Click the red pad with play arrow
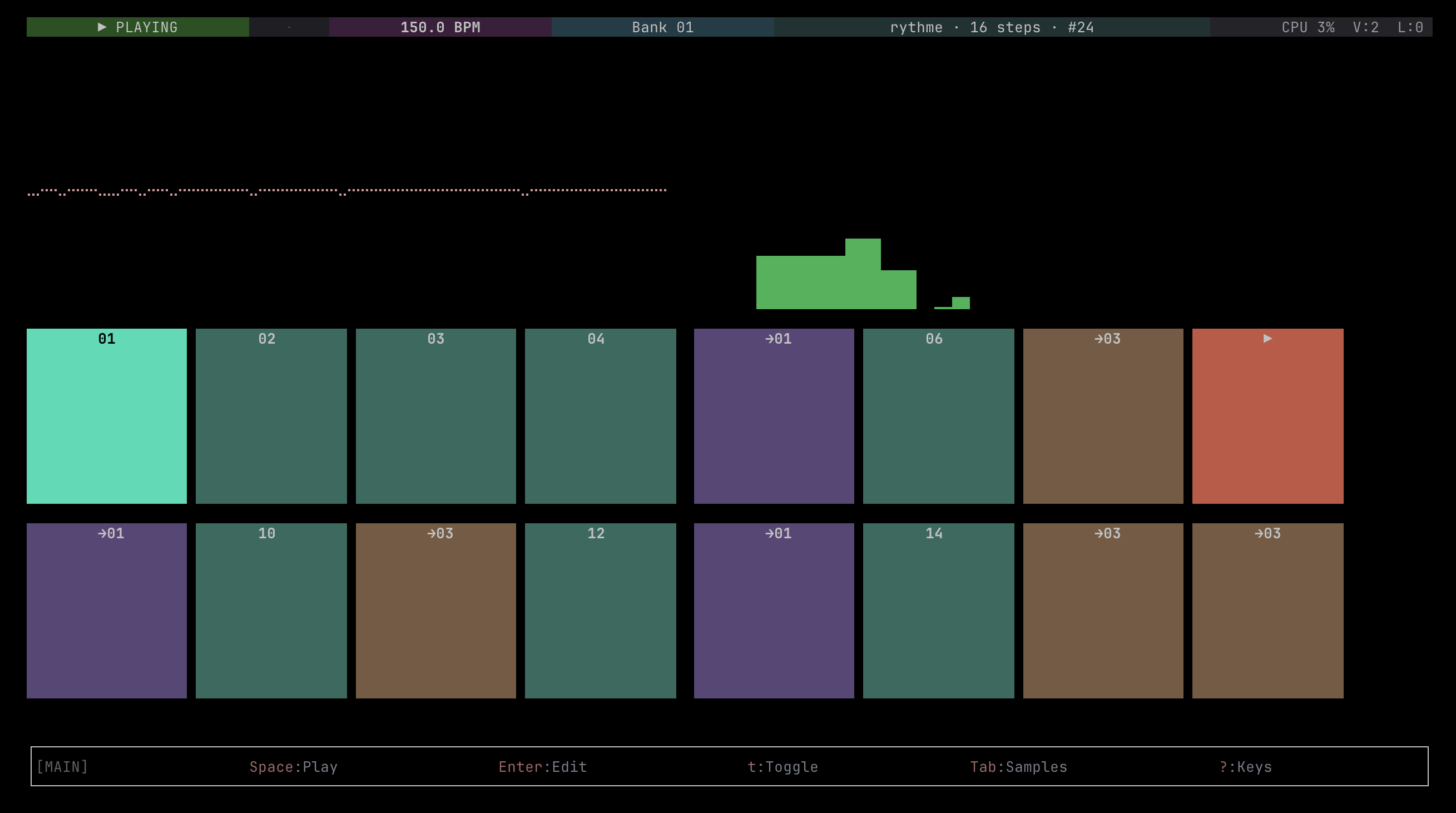The height and width of the screenshot is (813, 1456). [x=1267, y=416]
